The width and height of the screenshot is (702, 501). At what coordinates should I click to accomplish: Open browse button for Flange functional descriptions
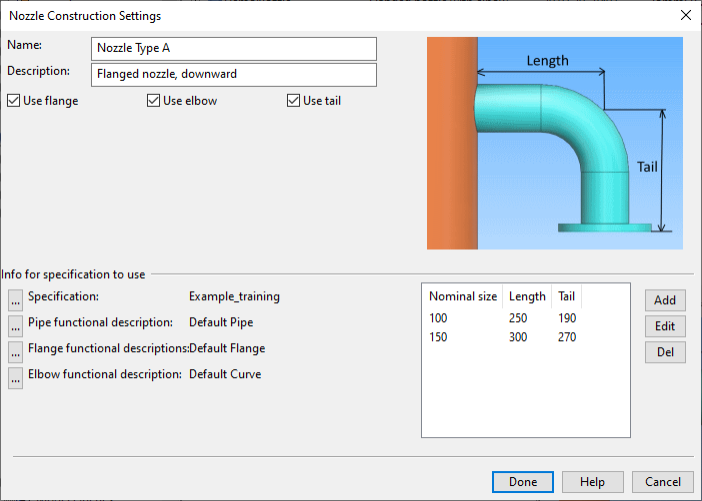click(15, 350)
